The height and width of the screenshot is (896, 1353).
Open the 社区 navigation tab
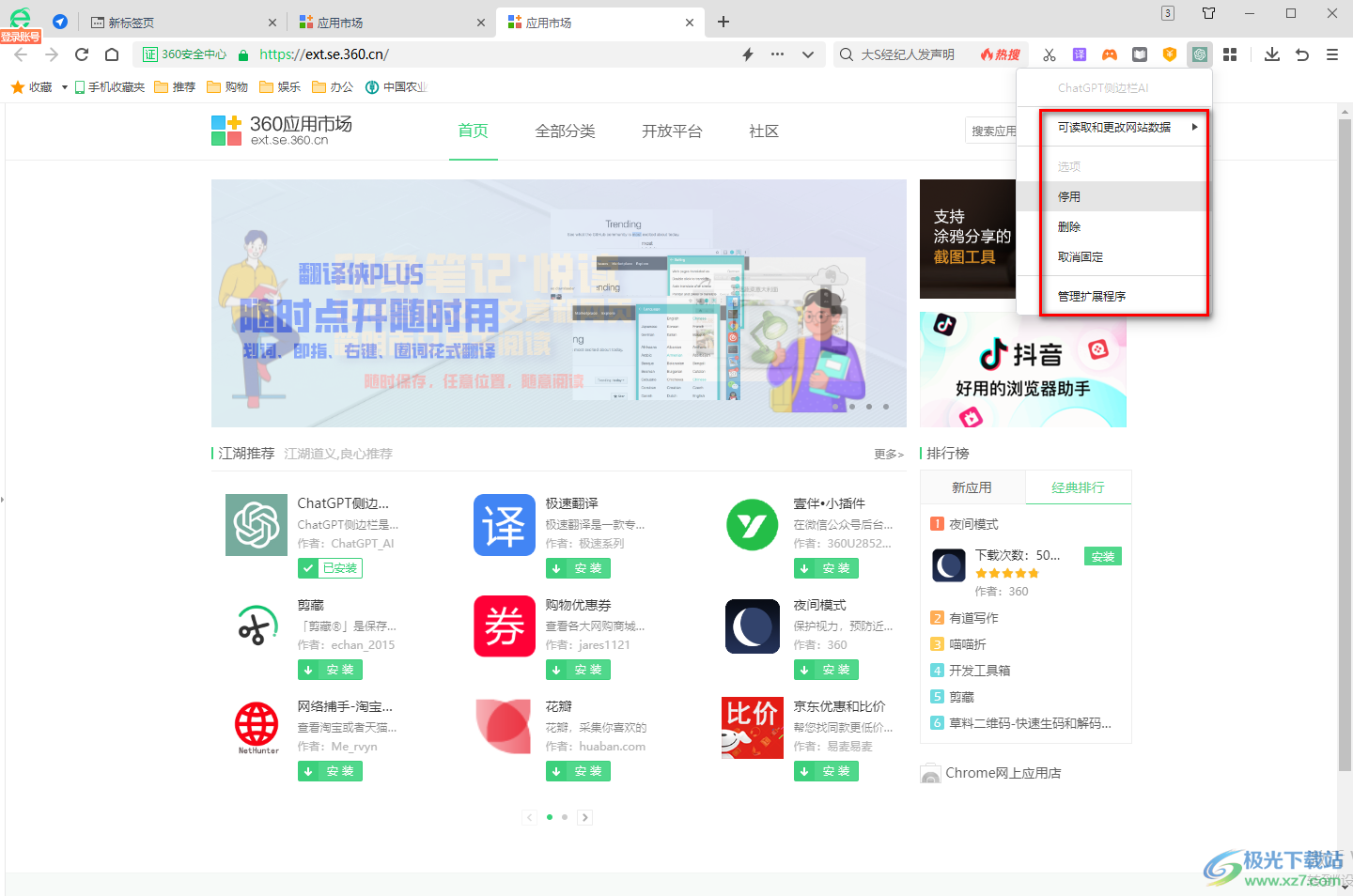(764, 131)
